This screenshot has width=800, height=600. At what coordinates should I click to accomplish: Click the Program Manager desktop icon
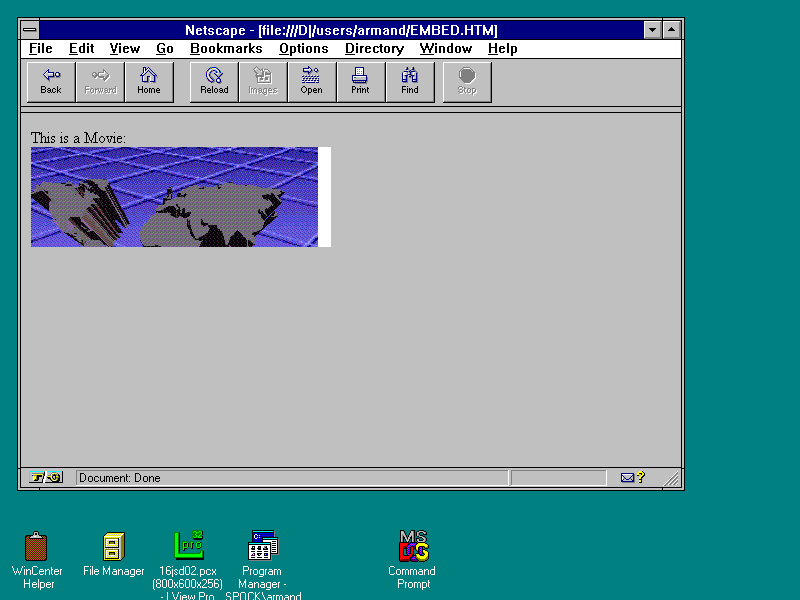pos(263,547)
